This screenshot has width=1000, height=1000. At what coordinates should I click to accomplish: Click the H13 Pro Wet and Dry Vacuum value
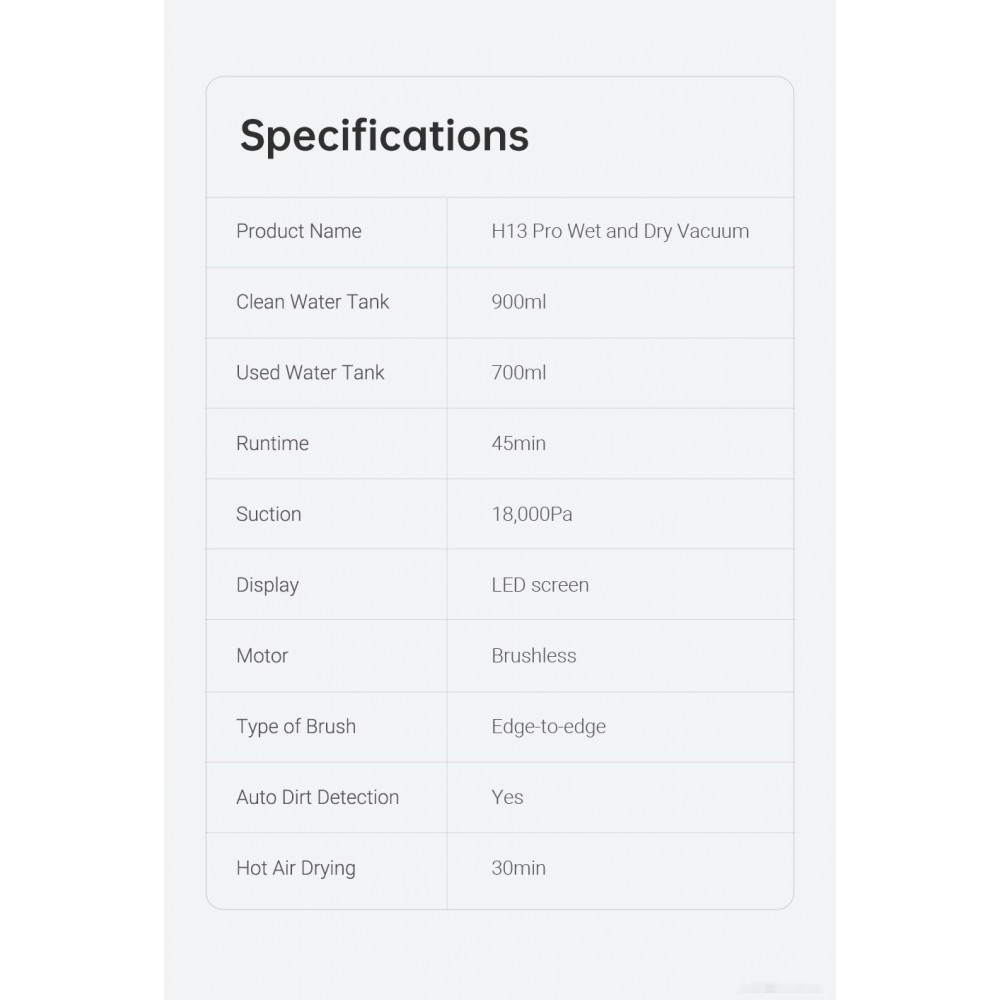(x=620, y=231)
